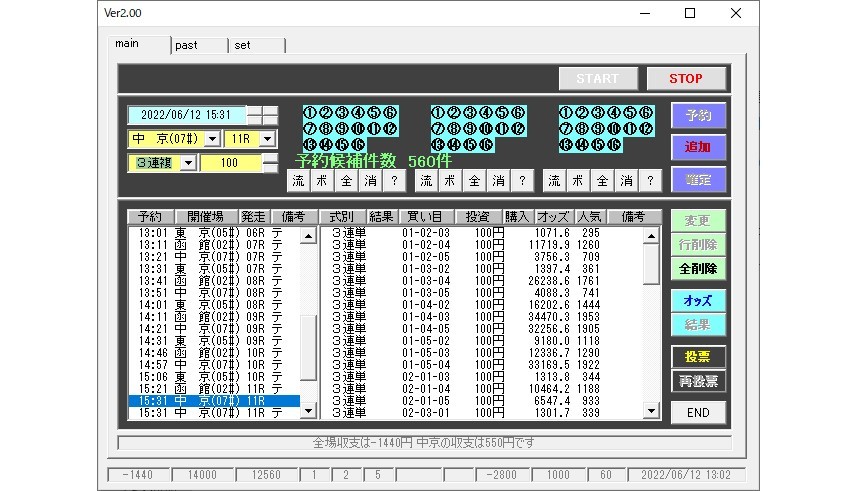Select the 14:46 函館(02#) 10R reservation row
This screenshot has width=856, height=491.
[x=214, y=353]
